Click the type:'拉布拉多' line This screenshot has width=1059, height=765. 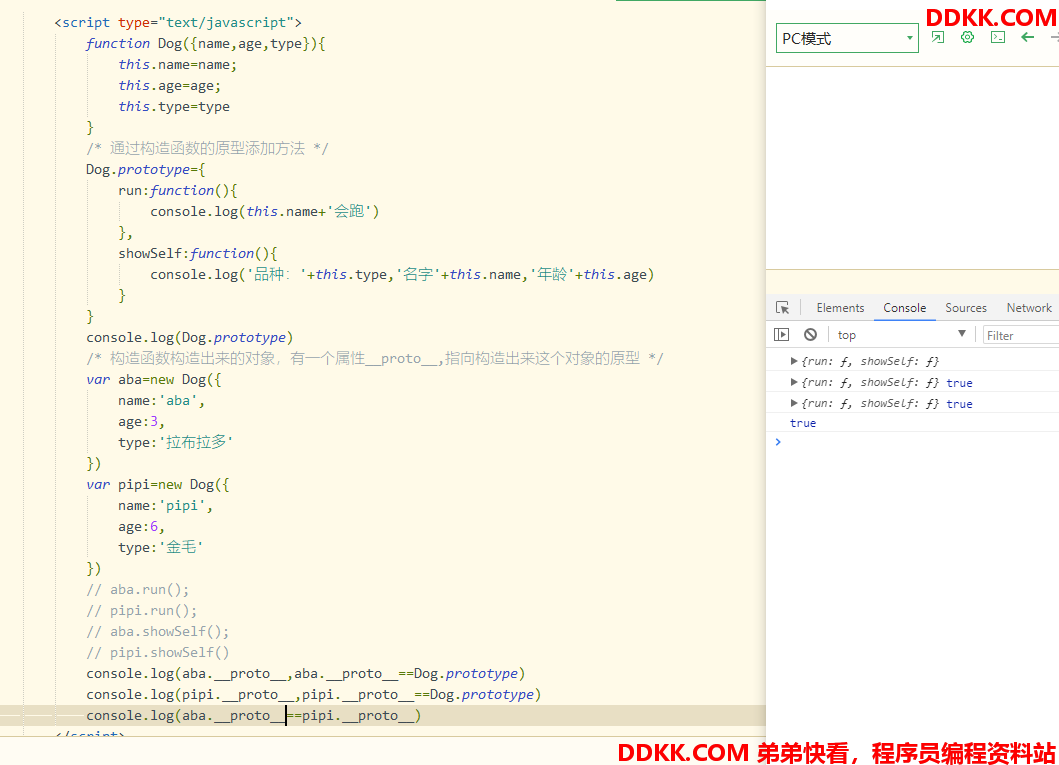click(176, 442)
